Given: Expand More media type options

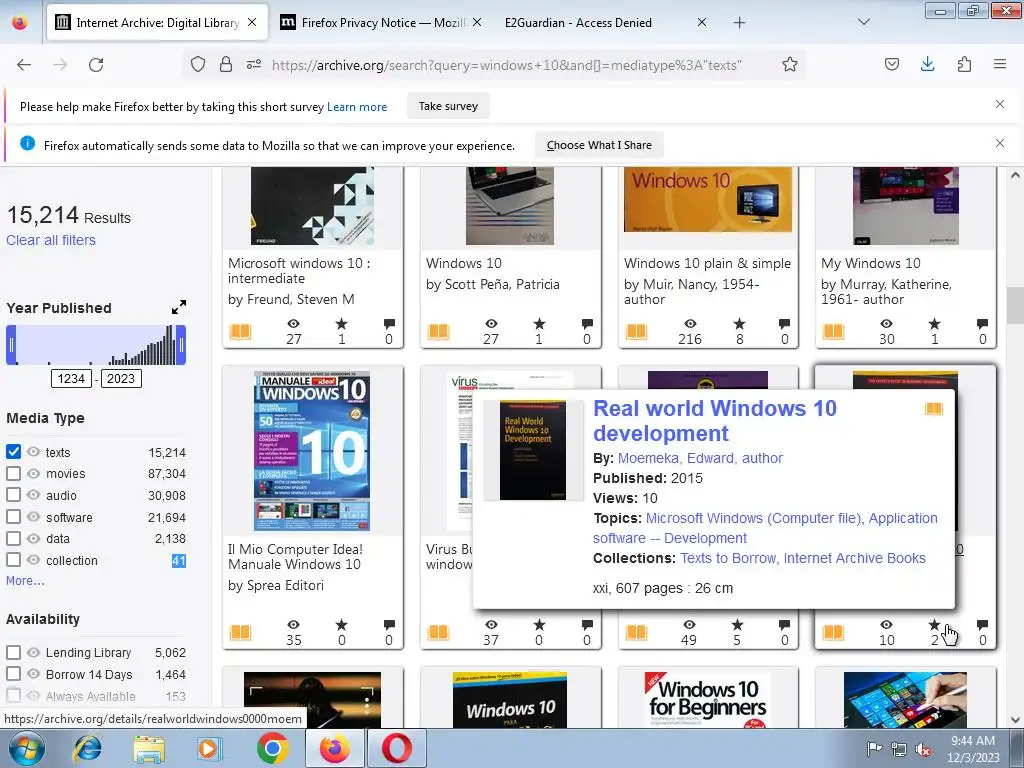Looking at the screenshot, I should click(x=25, y=581).
